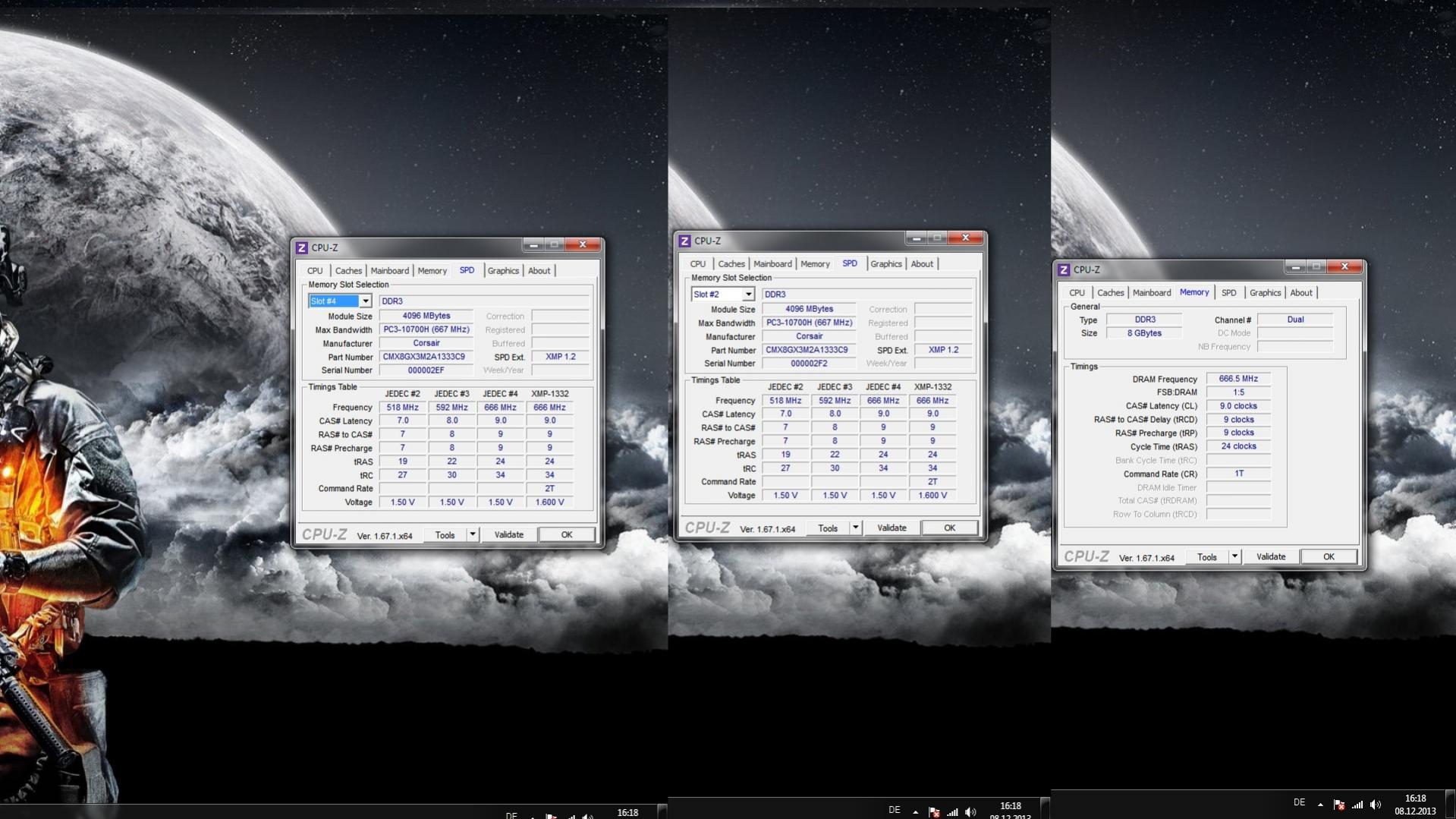The width and height of the screenshot is (1456, 819).
Task: Switch to the SPD tab in the 8 GBytes window
Action: click(1228, 293)
